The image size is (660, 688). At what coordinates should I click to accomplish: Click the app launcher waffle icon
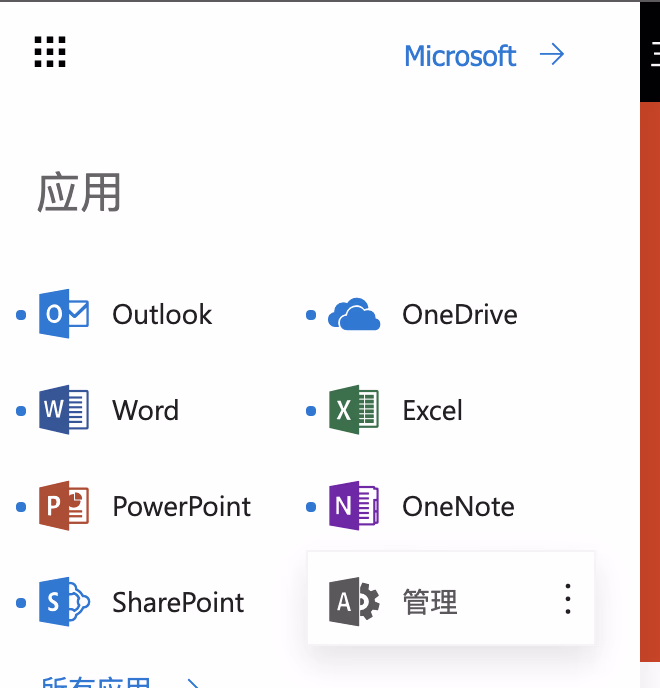[x=50, y=52]
